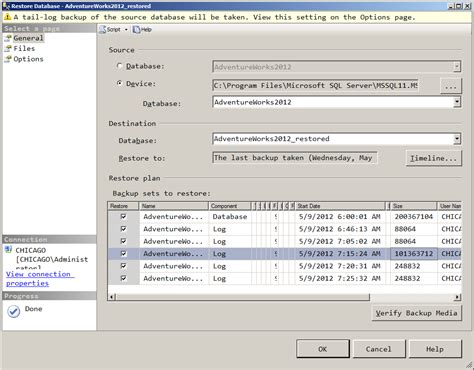Click Verify Backup Media button

(417, 313)
